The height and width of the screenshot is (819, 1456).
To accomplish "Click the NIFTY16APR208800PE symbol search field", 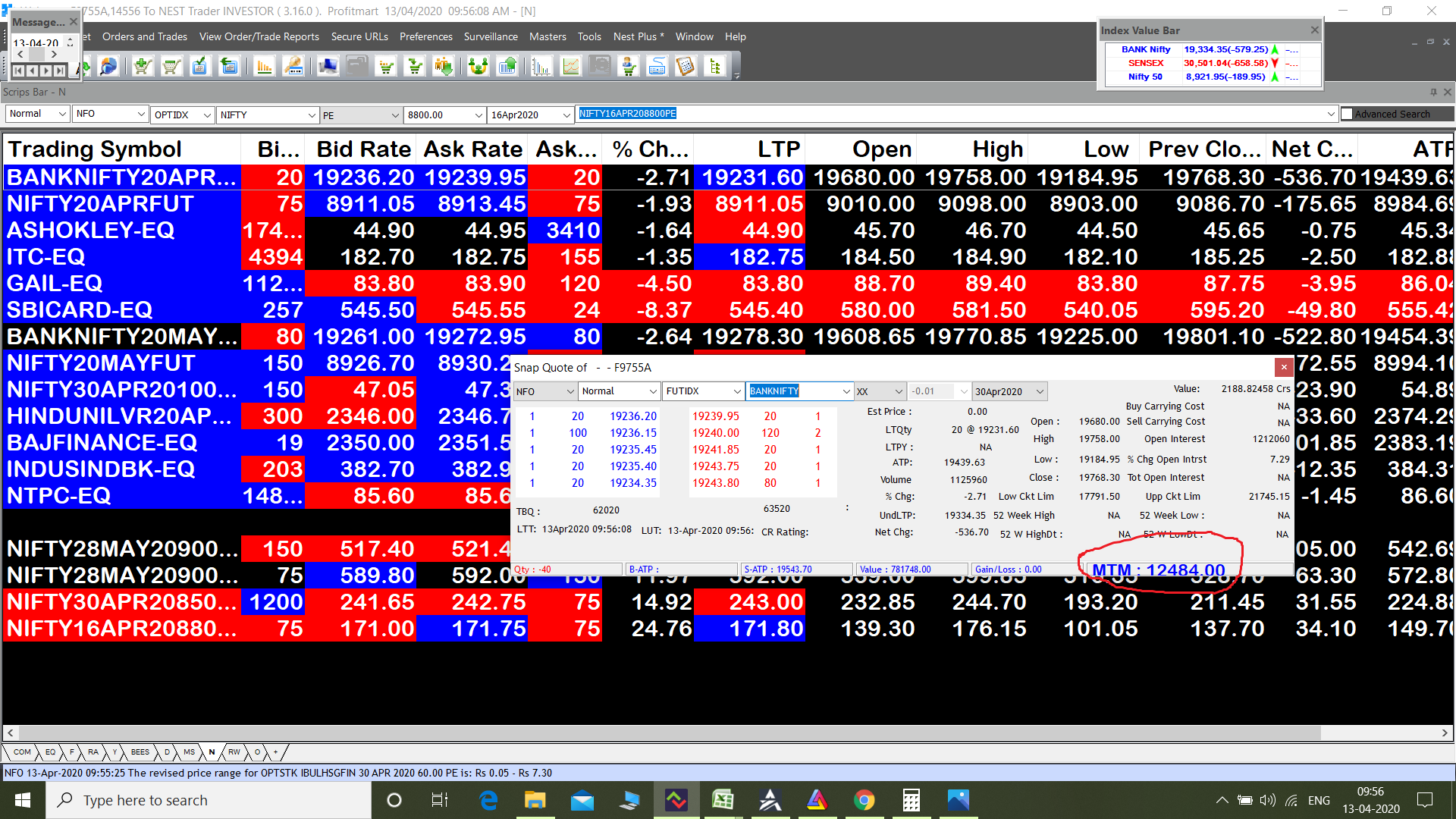I will click(x=955, y=114).
